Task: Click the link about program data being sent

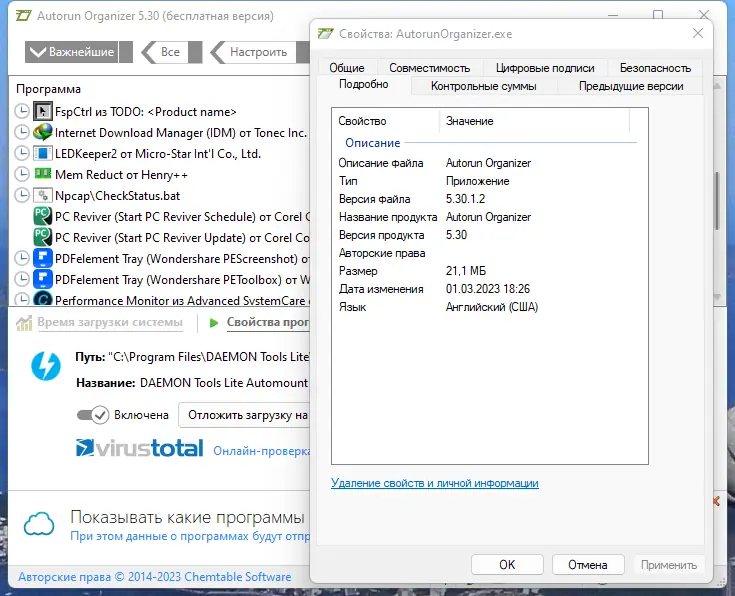Action: 190,536
